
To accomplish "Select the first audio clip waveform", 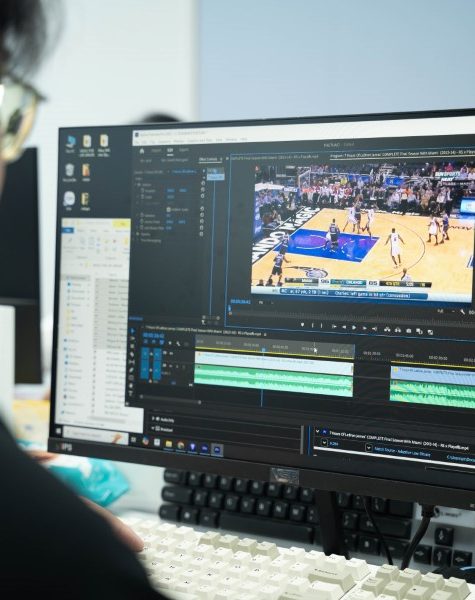I will click(x=274, y=381).
